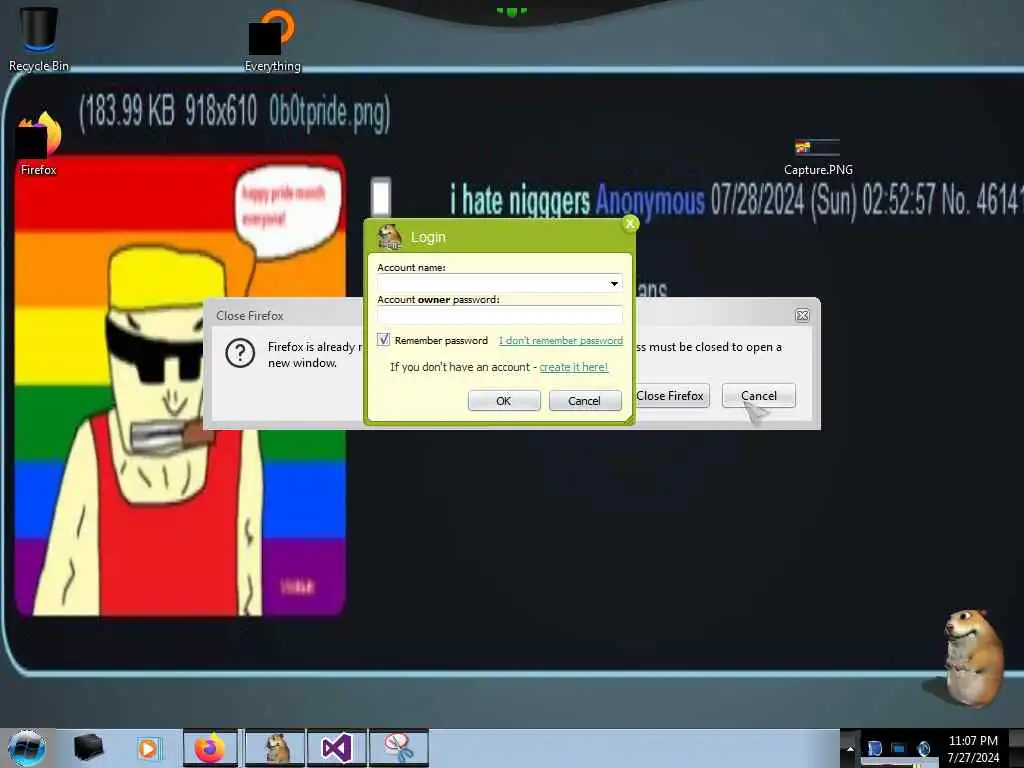Click the question mark icon in the Close Firefox dialog
Viewport: 1024px width, 768px height.
pyautogui.click(x=240, y=353)
